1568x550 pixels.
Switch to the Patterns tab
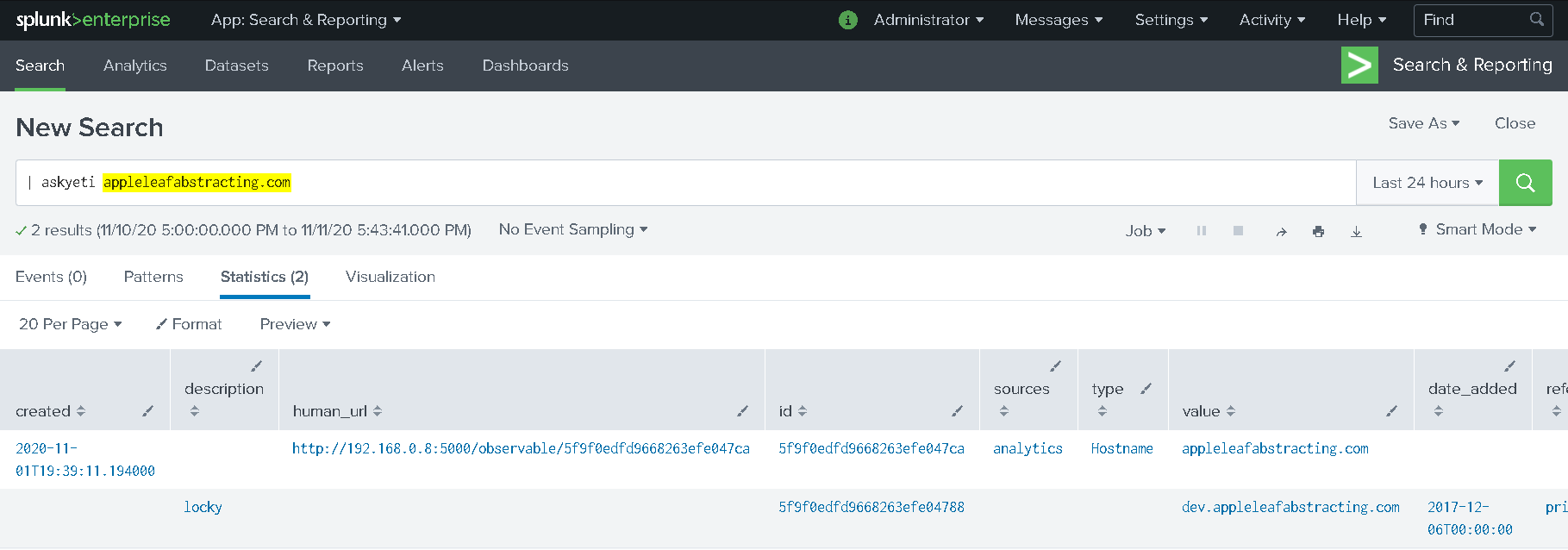(153, 277)
